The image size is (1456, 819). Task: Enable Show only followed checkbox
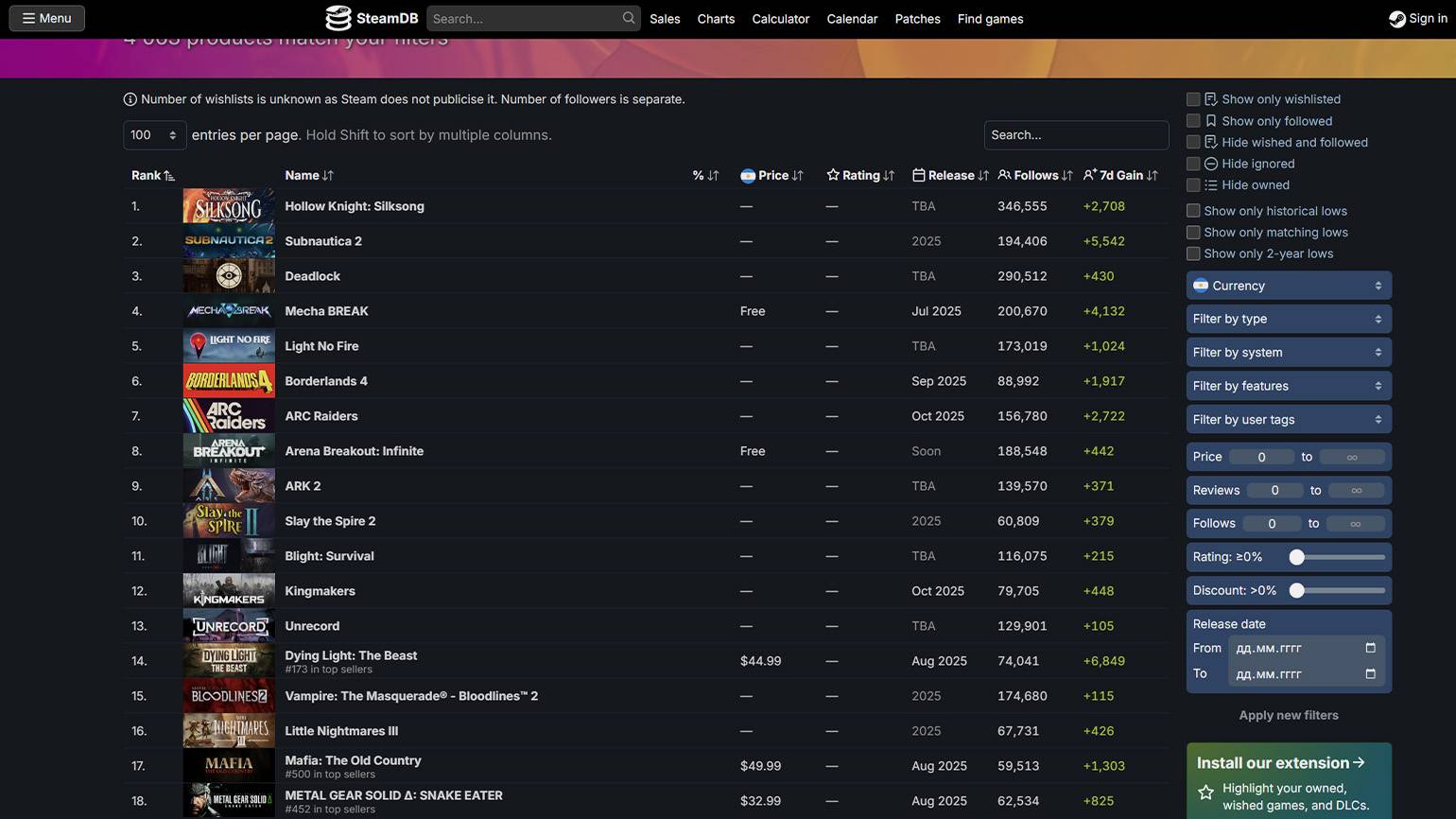[x=1193, y=121]
